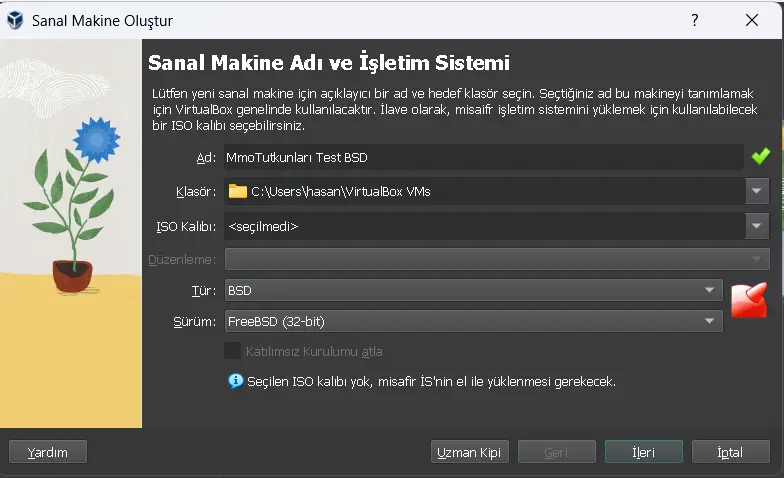This screenshot has height=478, width=784.
Task: Proceed with the İleri button
Action: 644,452
